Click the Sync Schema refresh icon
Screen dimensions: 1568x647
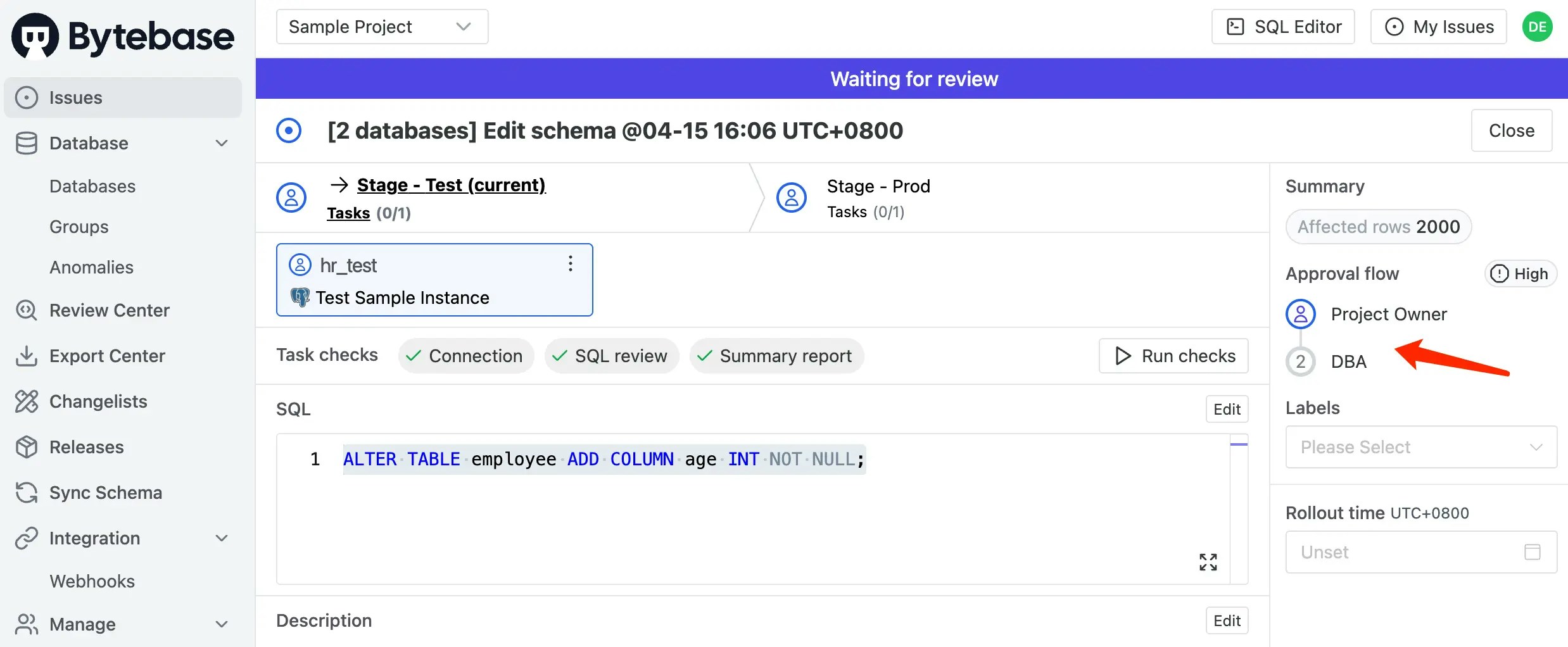(x=26, y=493)
